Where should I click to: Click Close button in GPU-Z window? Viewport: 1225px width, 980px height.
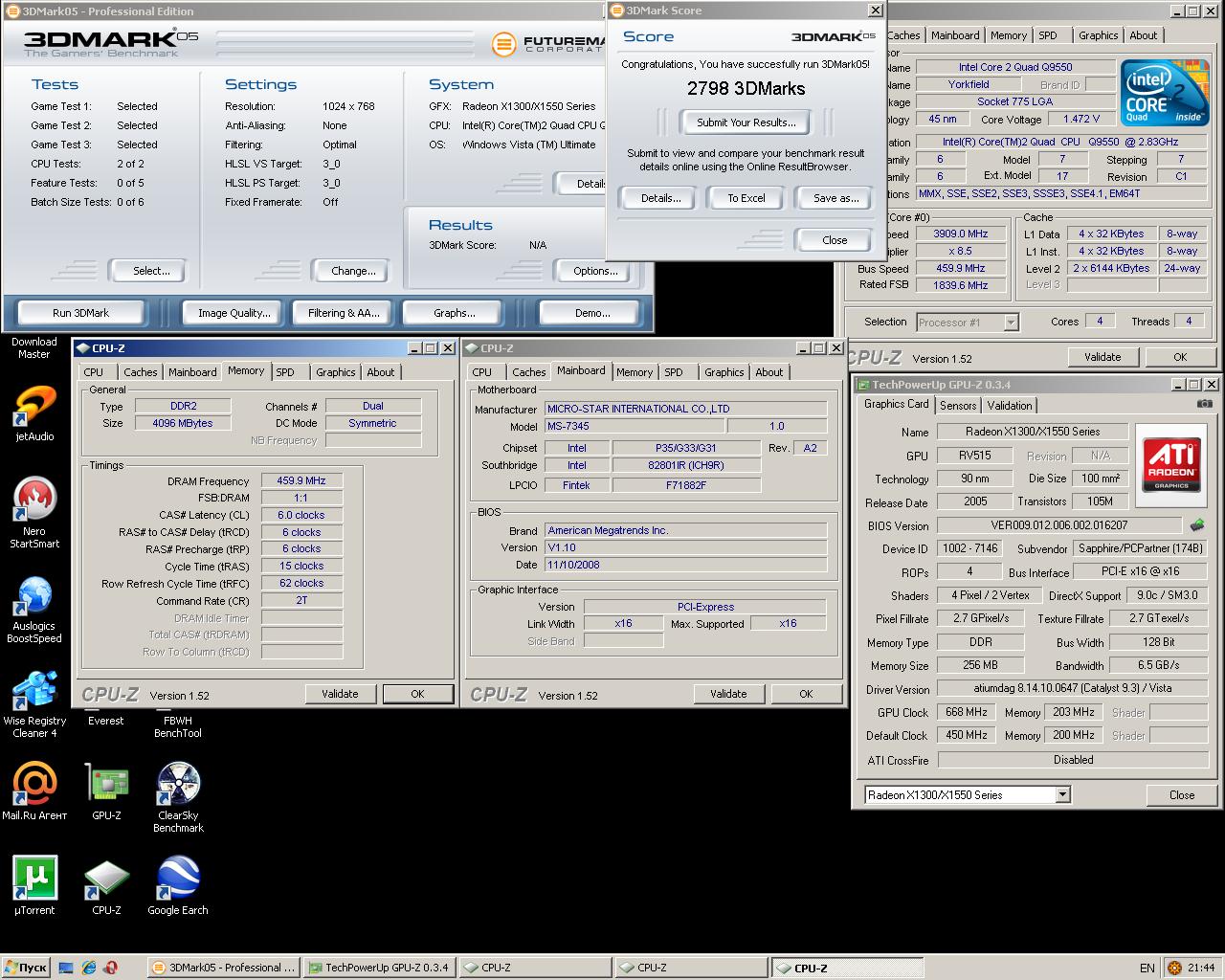[1182, 794]
